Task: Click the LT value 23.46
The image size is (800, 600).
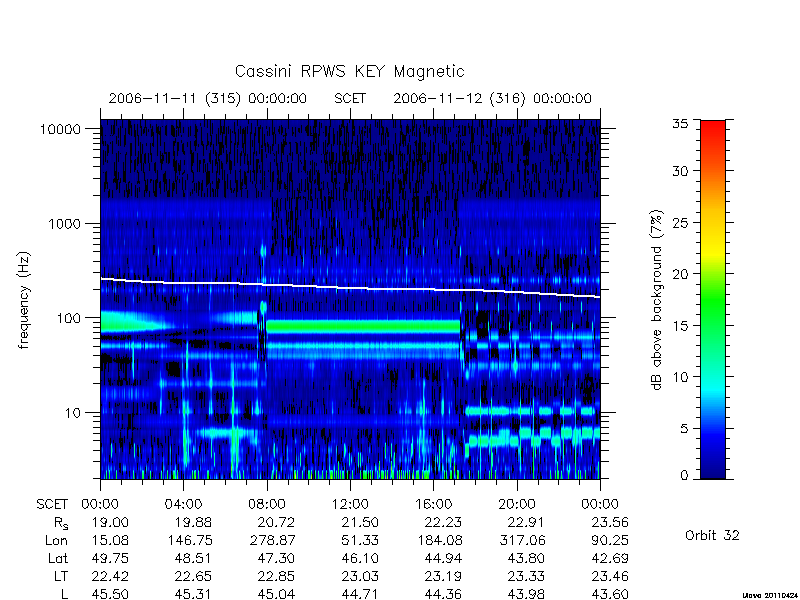Action: [x=610, y=577]
